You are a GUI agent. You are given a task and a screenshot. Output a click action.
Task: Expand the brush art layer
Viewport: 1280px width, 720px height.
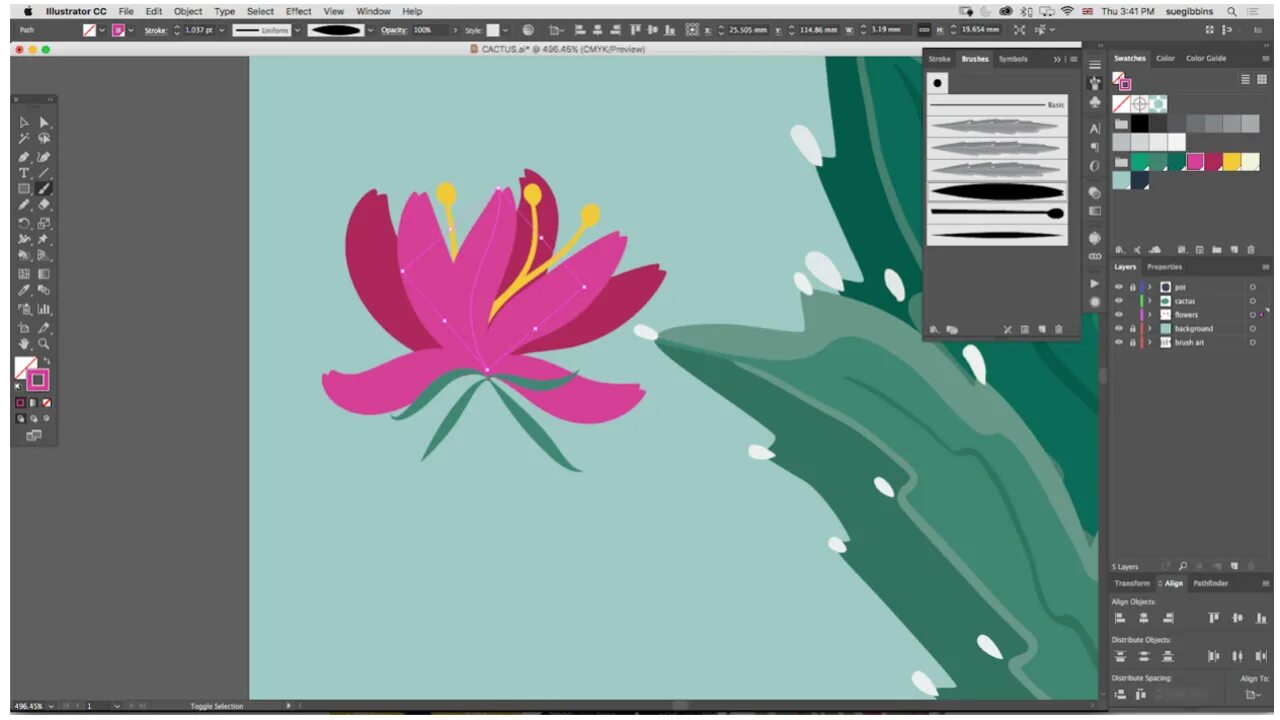[1150, 343]
